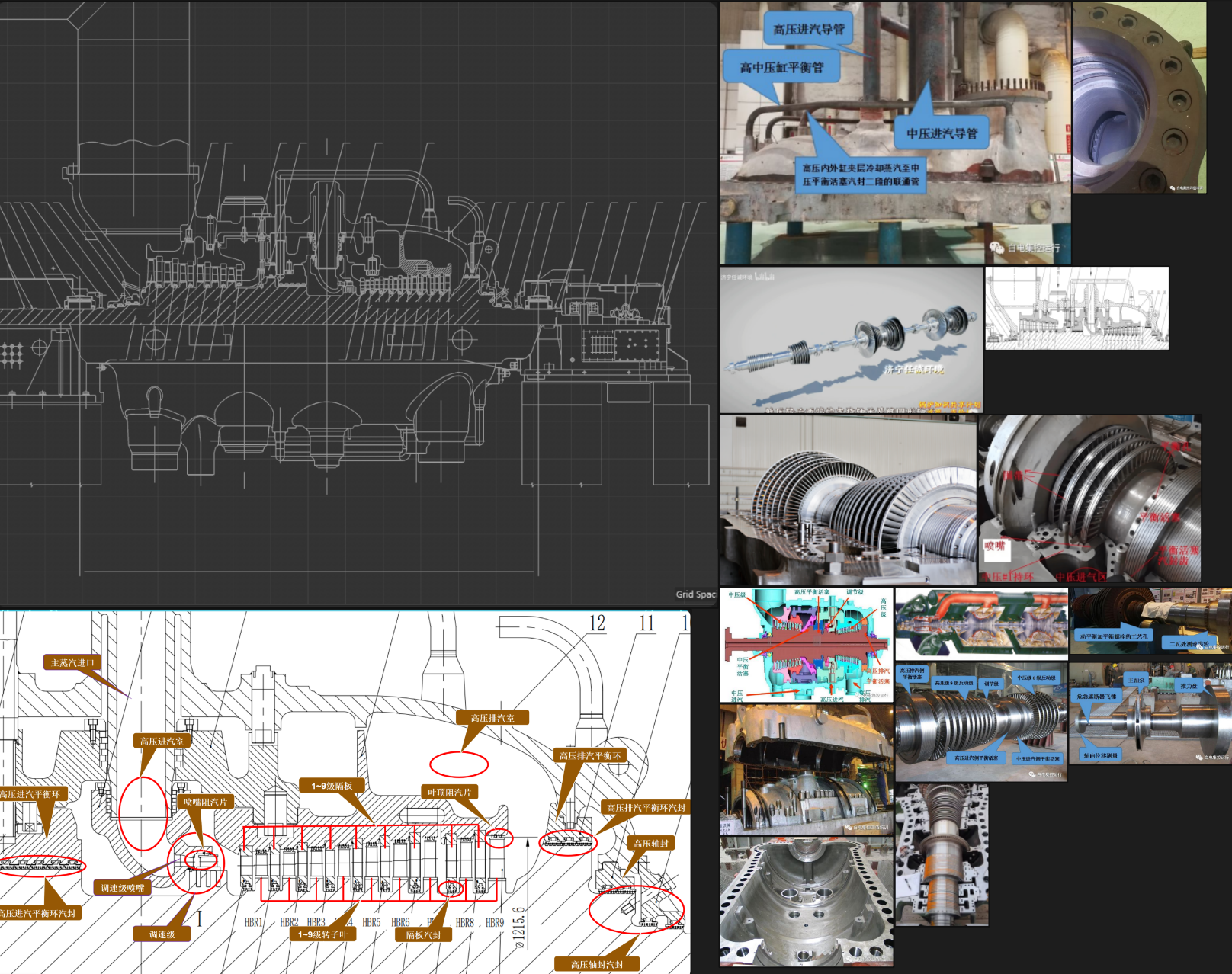Click the 主蒸汽进口 brown label
Image resolution: width=1232 pixels, height=974 pixels.
click(x=72, y=662)
